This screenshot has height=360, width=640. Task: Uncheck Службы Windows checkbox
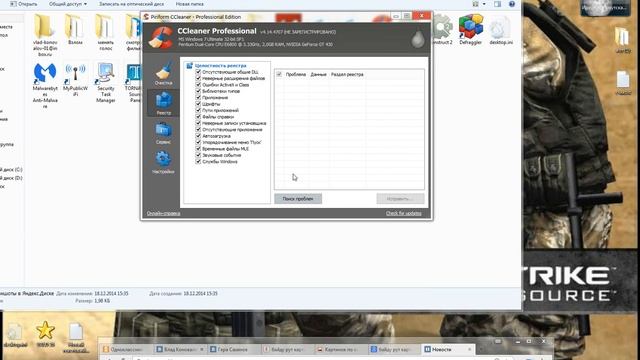click(x=198, y=162)
